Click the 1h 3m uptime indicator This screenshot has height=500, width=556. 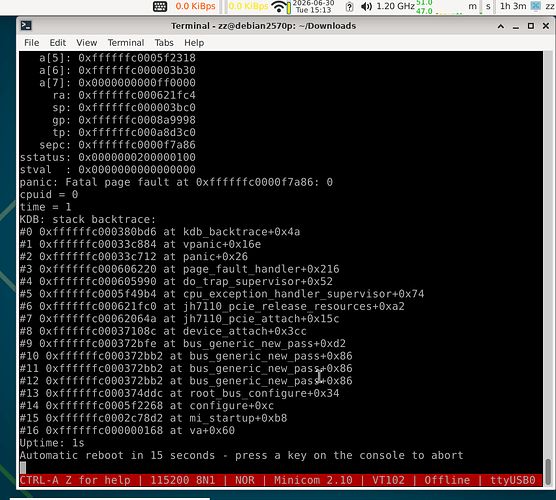coord(513,6)
